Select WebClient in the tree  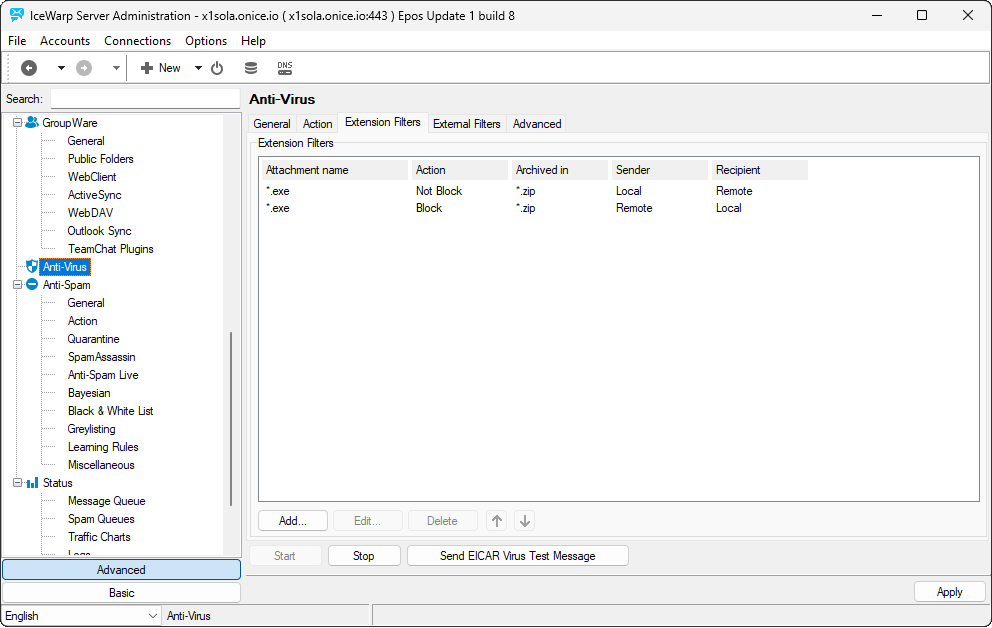[x=92, y=177]
